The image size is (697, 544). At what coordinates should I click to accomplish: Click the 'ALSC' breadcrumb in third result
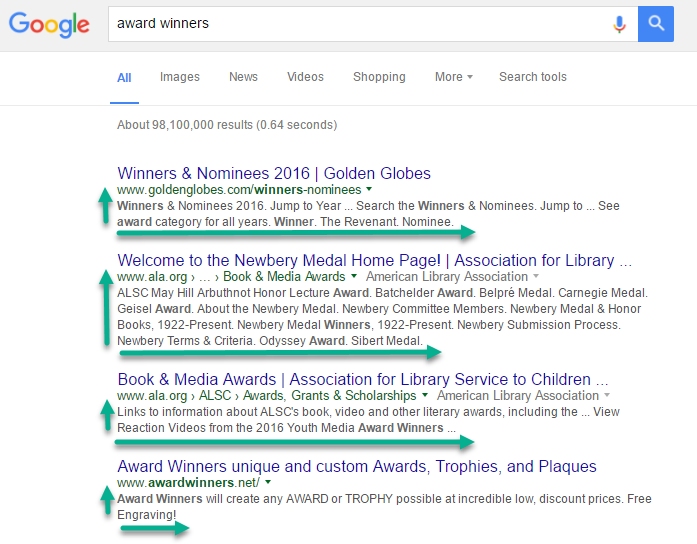tap(215, 396)
